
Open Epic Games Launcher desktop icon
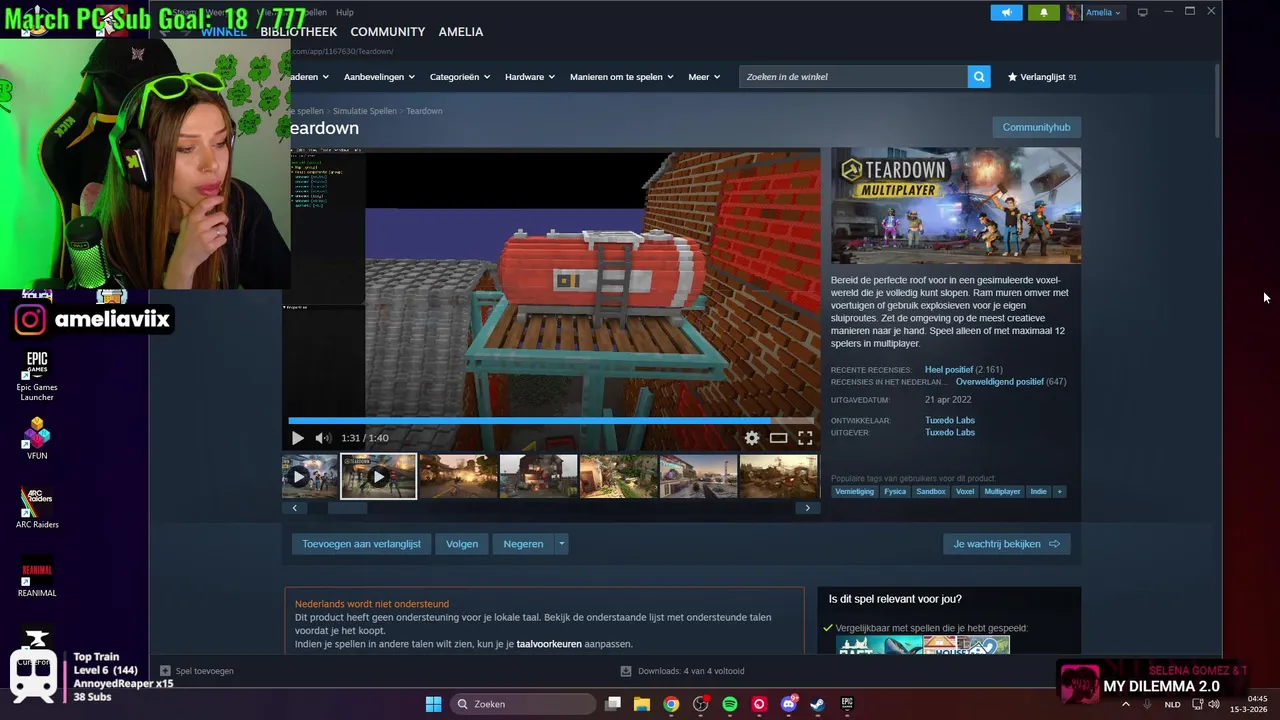(37, 375)
